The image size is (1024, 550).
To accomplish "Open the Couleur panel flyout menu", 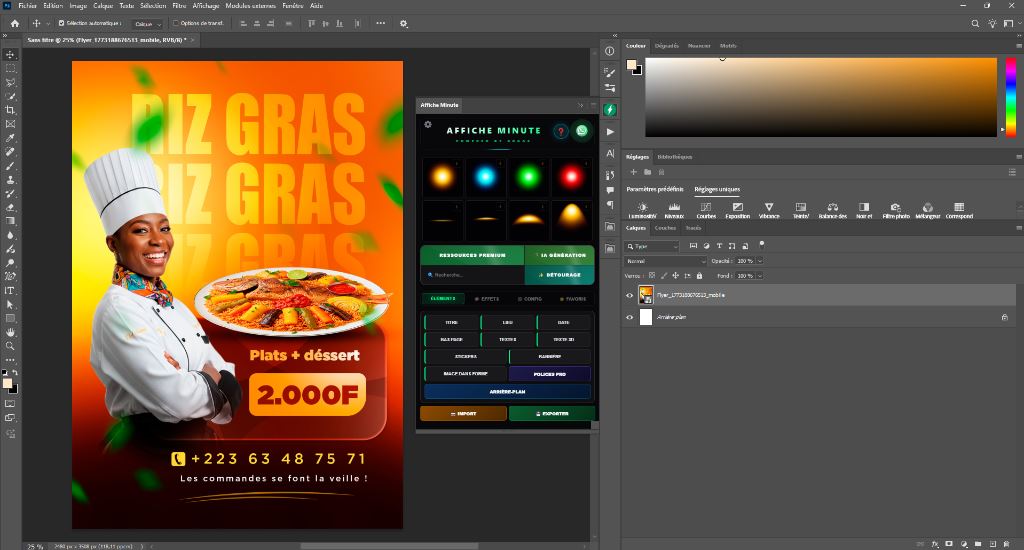I will [1018, 46].
